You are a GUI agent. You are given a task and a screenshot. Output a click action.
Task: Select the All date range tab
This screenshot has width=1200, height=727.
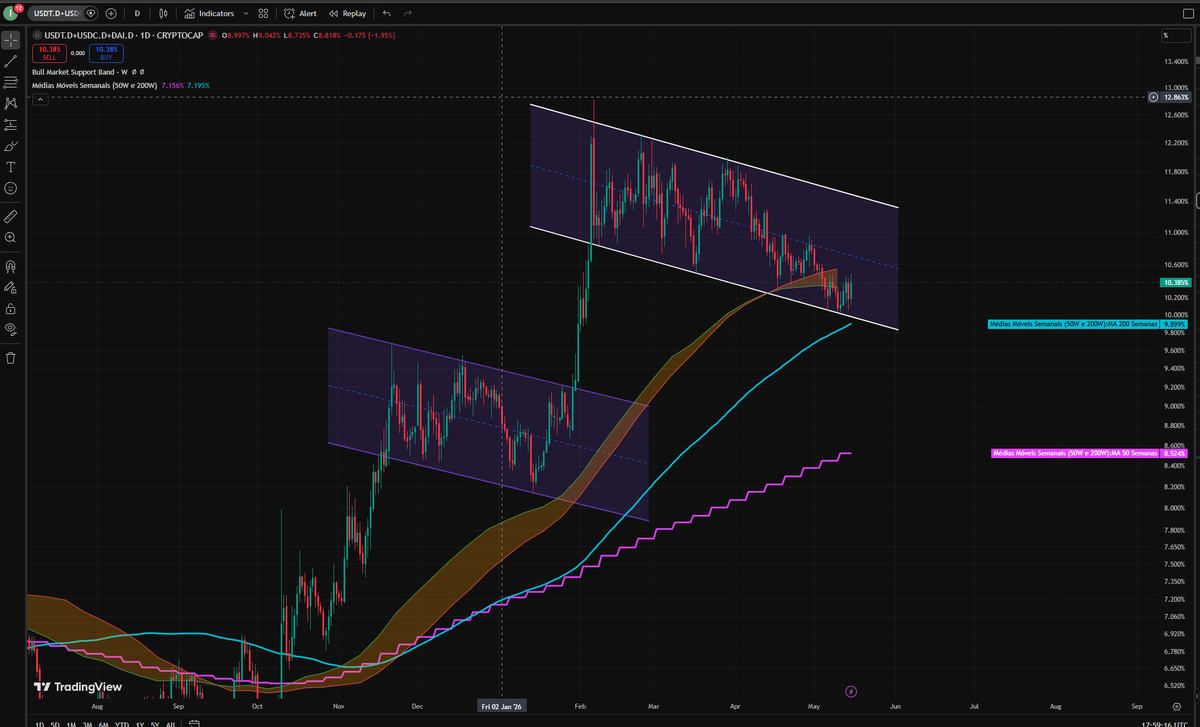click(x=171, y=723)
